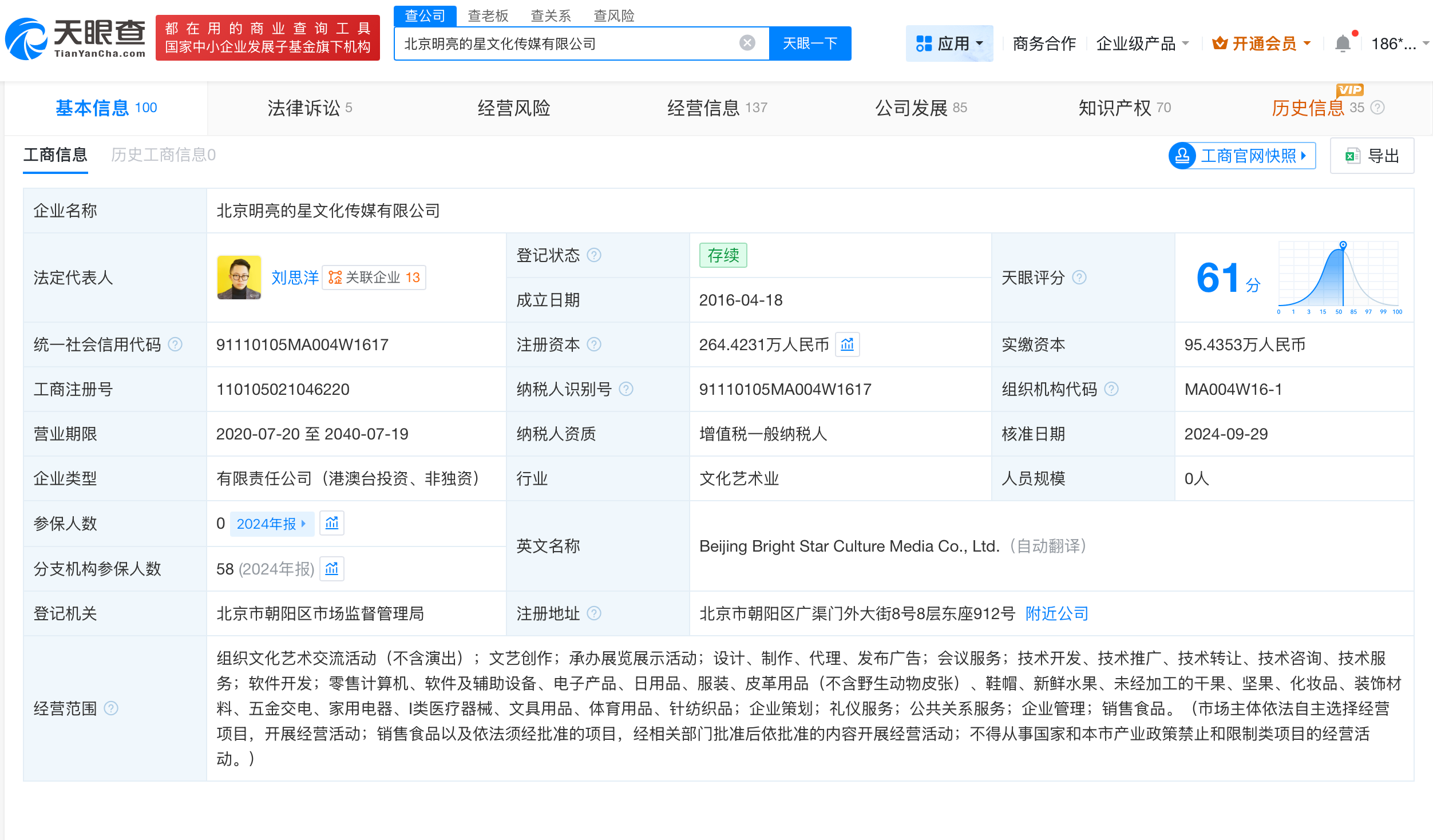Open the 附近公司 link
Screen dimensions: 1433x840
click(1056, 613)
